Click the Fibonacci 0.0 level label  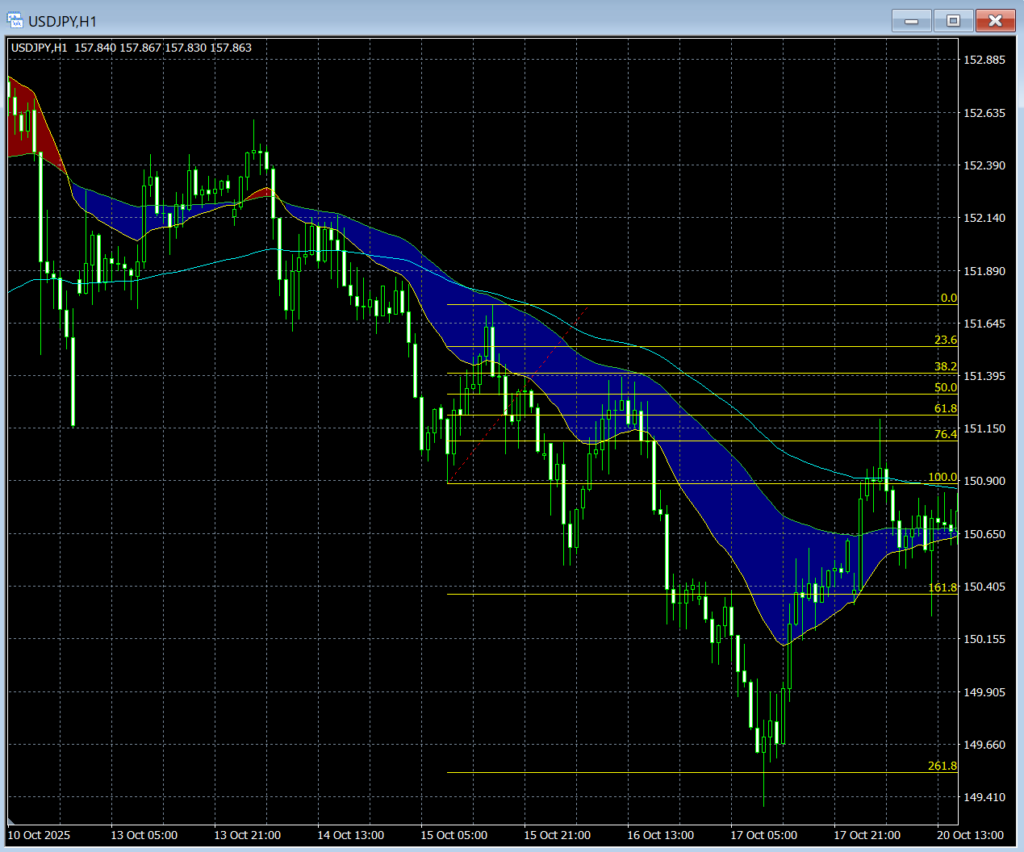click(948, 298)
